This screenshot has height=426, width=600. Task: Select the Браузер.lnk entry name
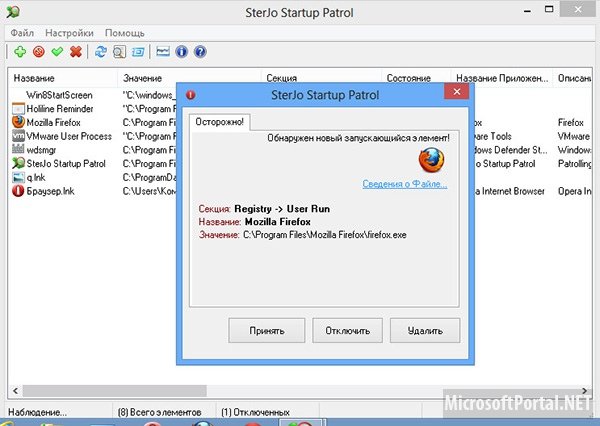coord(50,191)
